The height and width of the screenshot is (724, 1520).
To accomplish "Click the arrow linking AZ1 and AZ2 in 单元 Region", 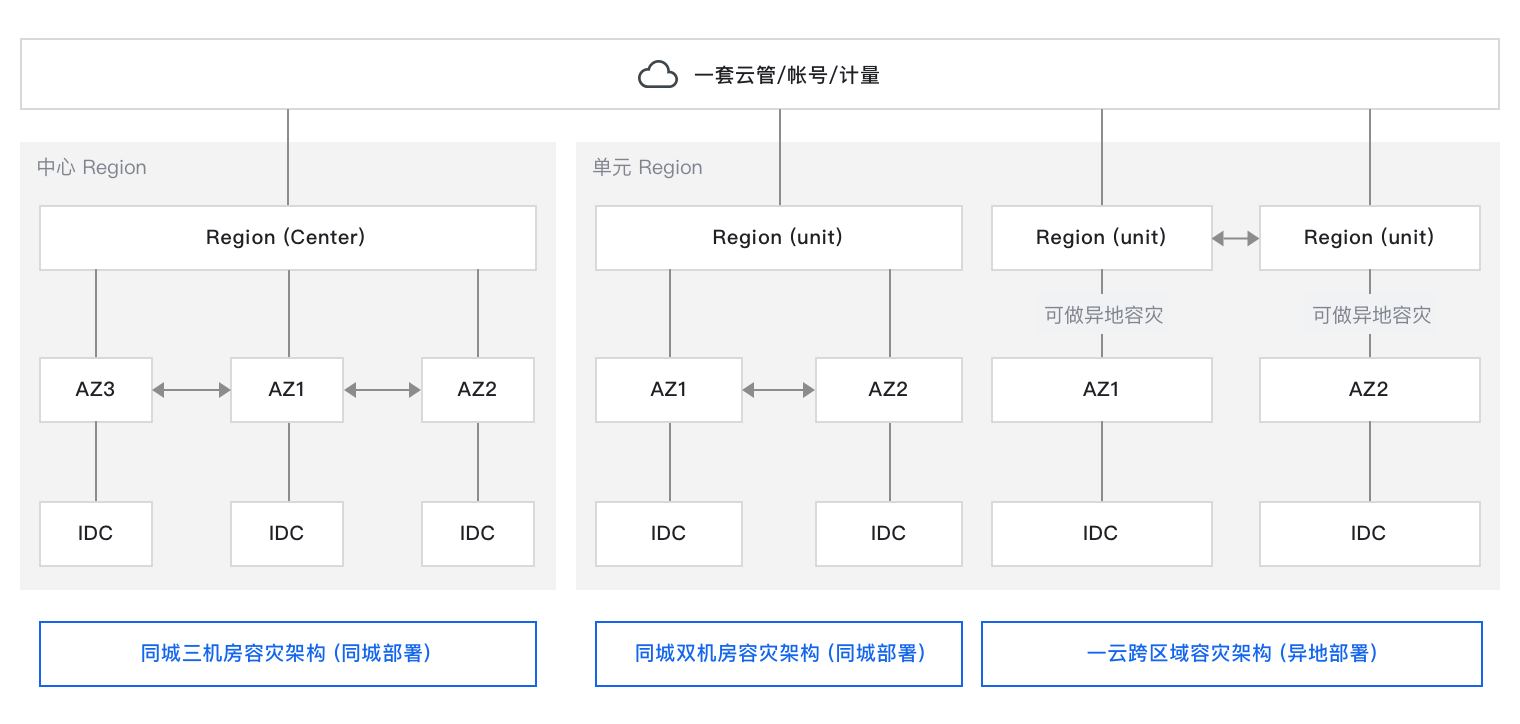I will [779, 390].
